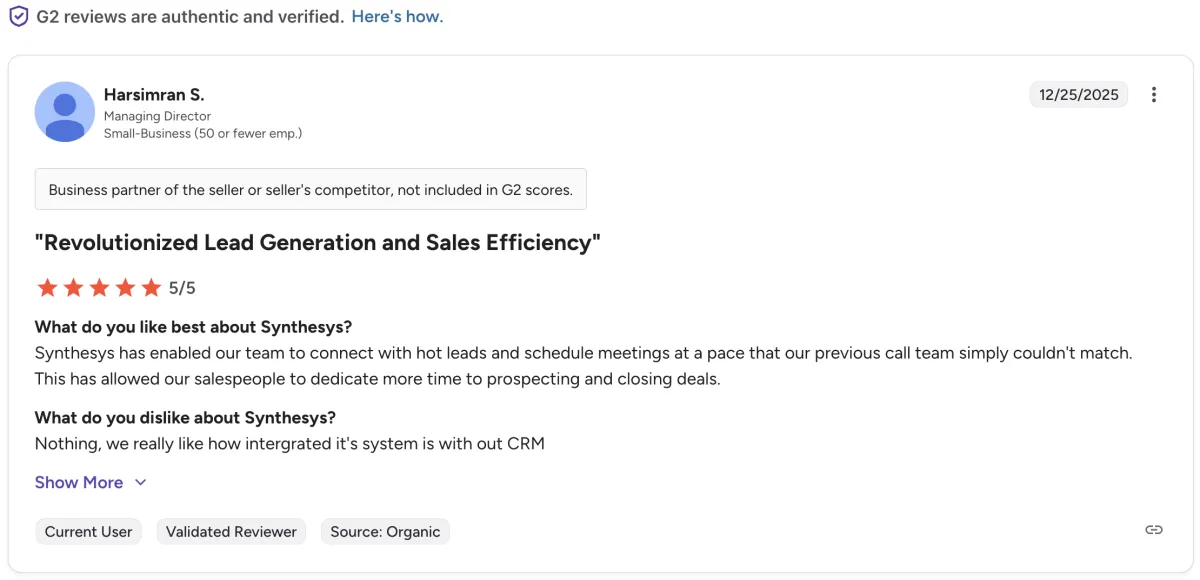Click the fifth rating star
1200x580 pixels.
pyautogui.click(x=151, y=288)
